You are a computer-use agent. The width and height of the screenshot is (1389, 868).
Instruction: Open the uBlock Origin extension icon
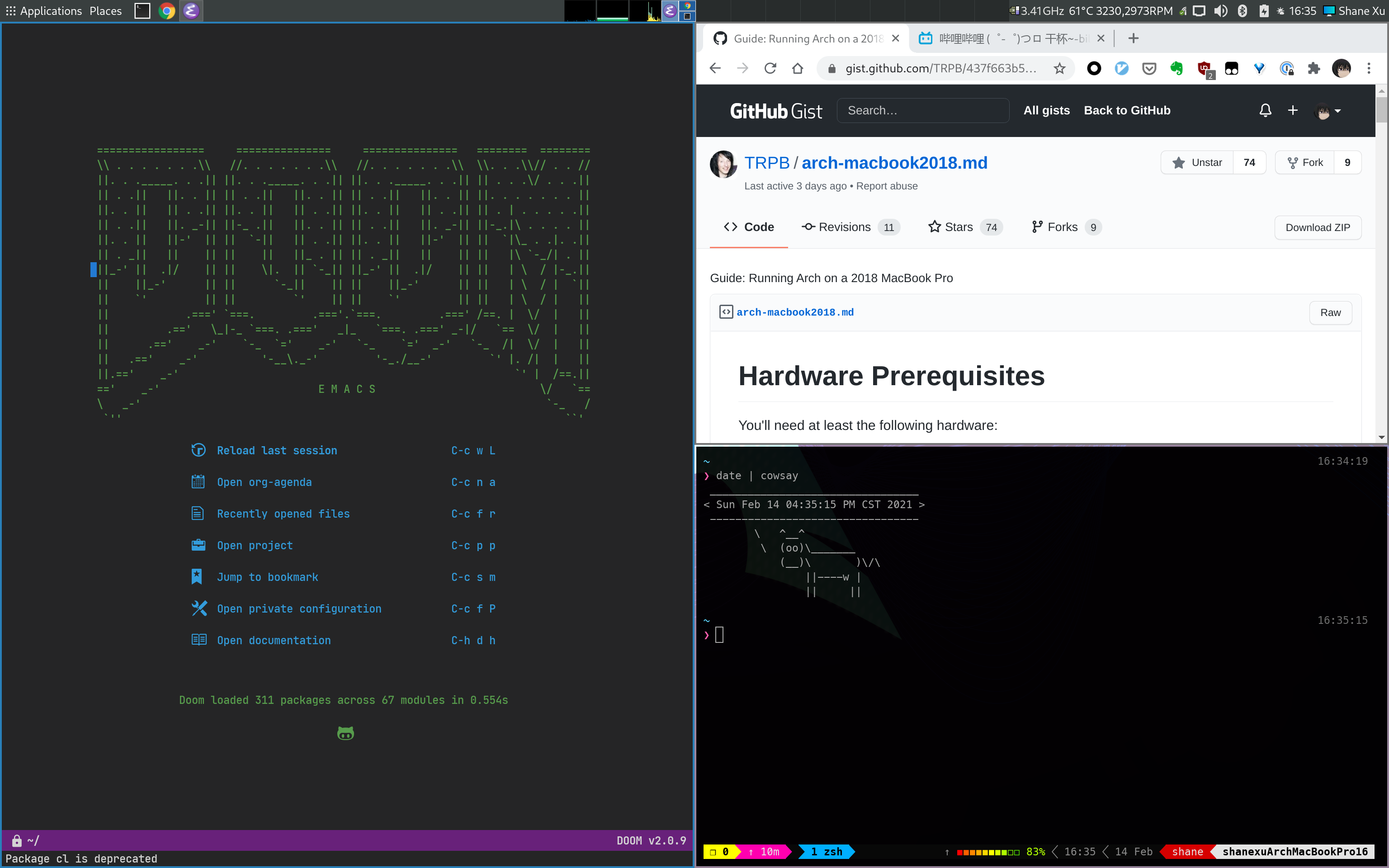pyautogui.click(x=1204, y=68)
